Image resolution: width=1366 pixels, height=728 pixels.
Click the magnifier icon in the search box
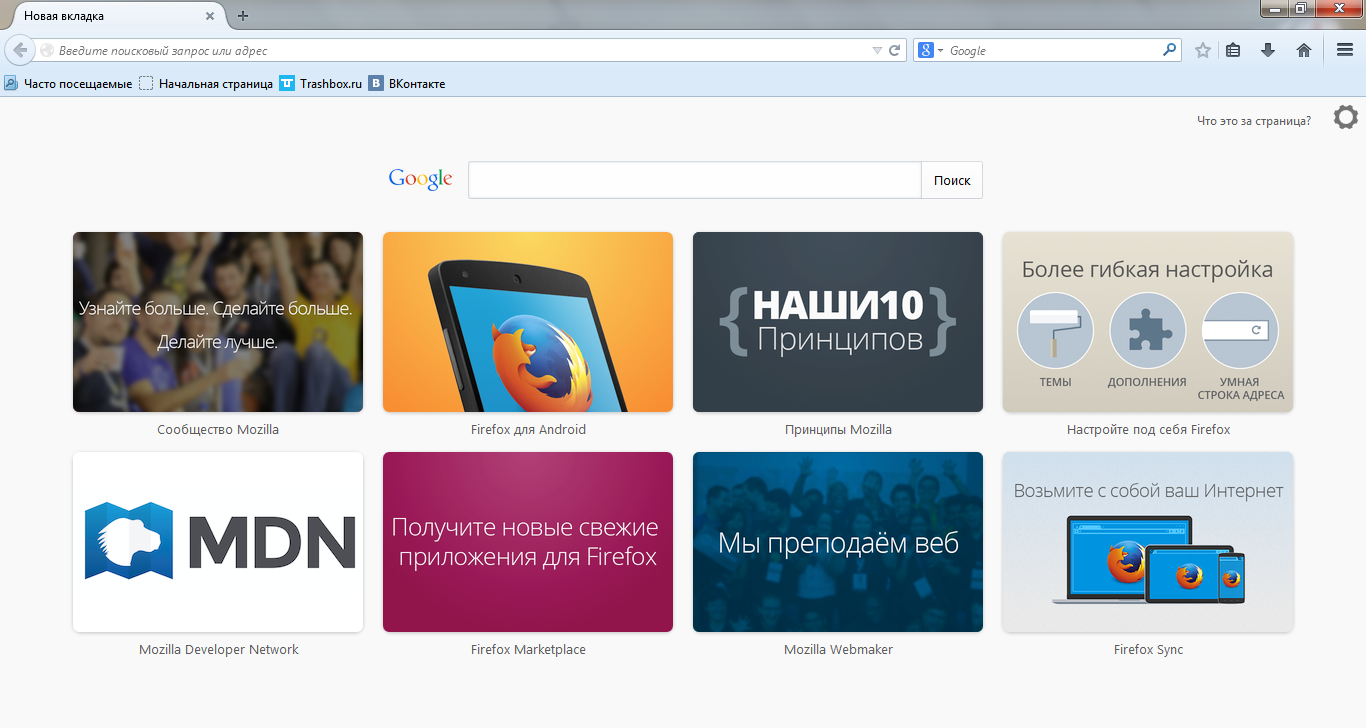tap(1169, 50)
